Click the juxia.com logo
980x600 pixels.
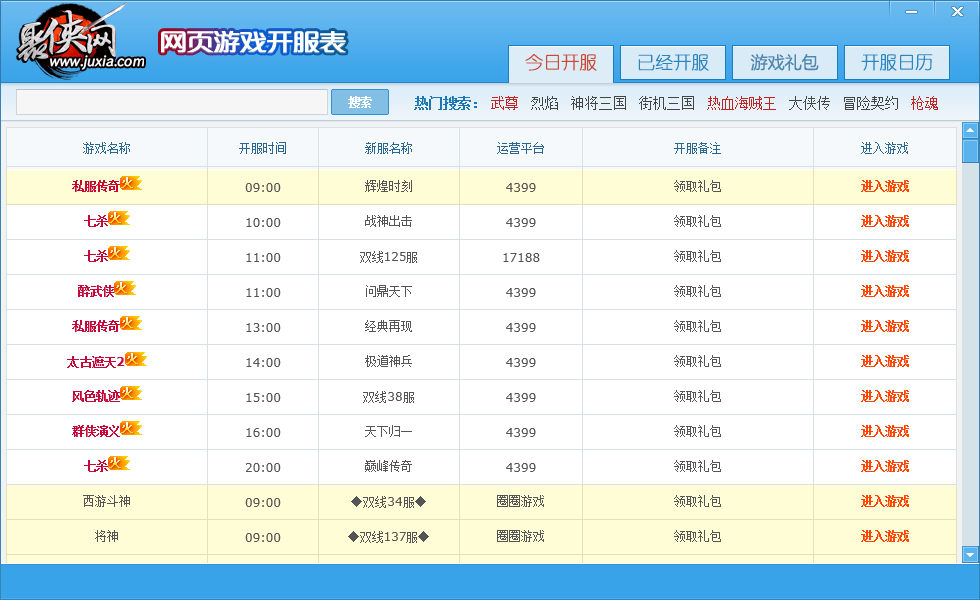pos(80,41)
